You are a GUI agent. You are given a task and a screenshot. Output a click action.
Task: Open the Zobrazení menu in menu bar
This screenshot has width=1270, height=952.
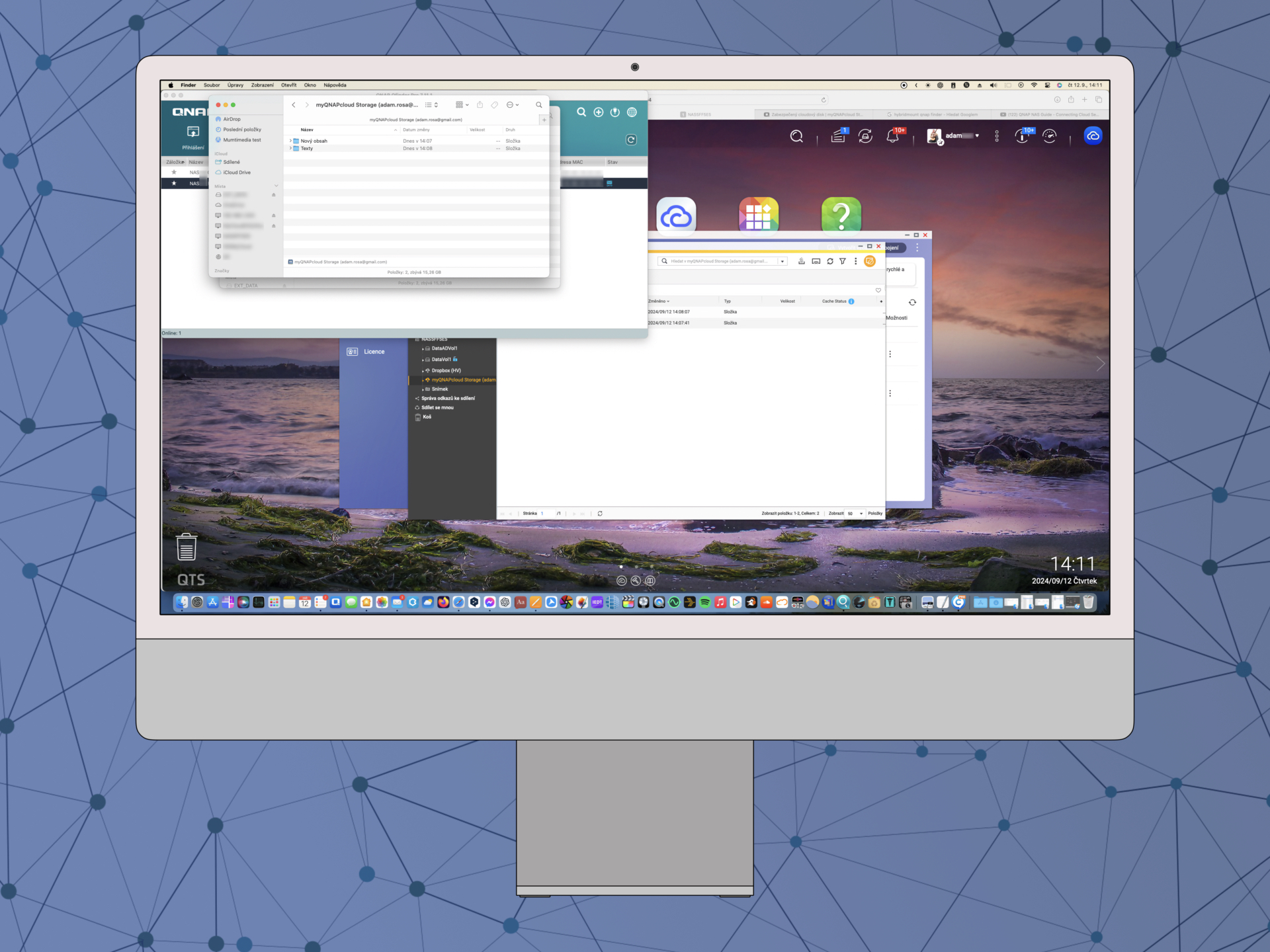[262, 85]
